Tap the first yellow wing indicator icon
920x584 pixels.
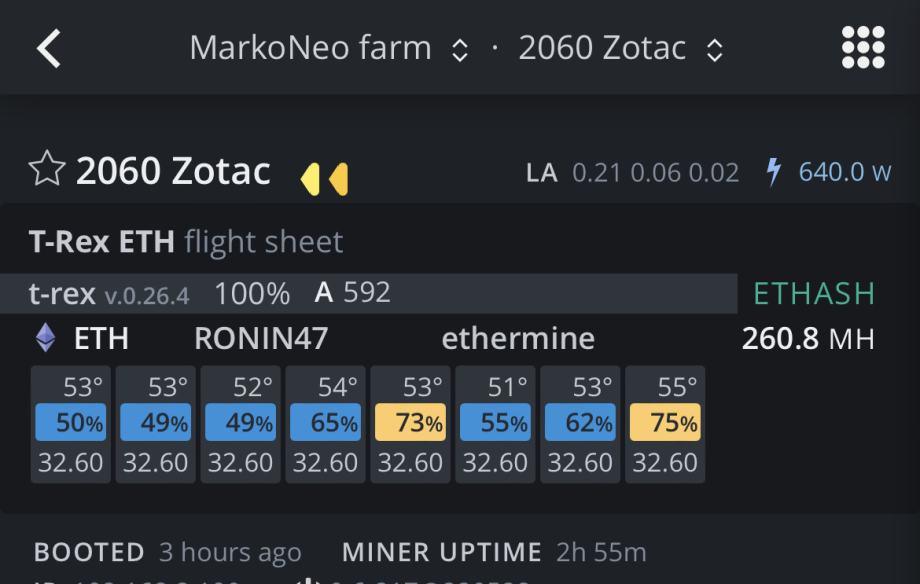pyautogui.click(x=310, y=179)
